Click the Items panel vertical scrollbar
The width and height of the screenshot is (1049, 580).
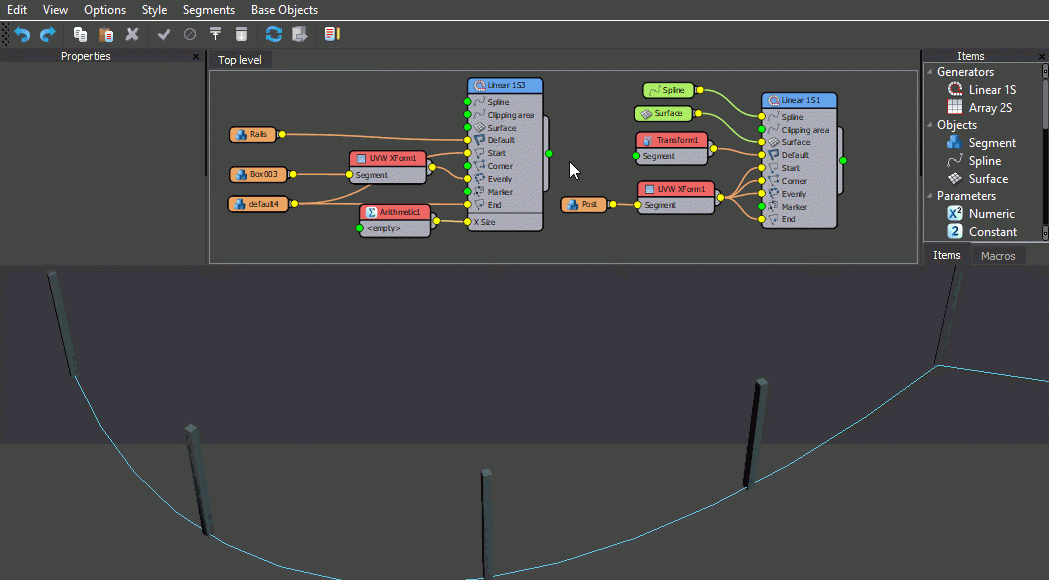tap(1045, 150)
